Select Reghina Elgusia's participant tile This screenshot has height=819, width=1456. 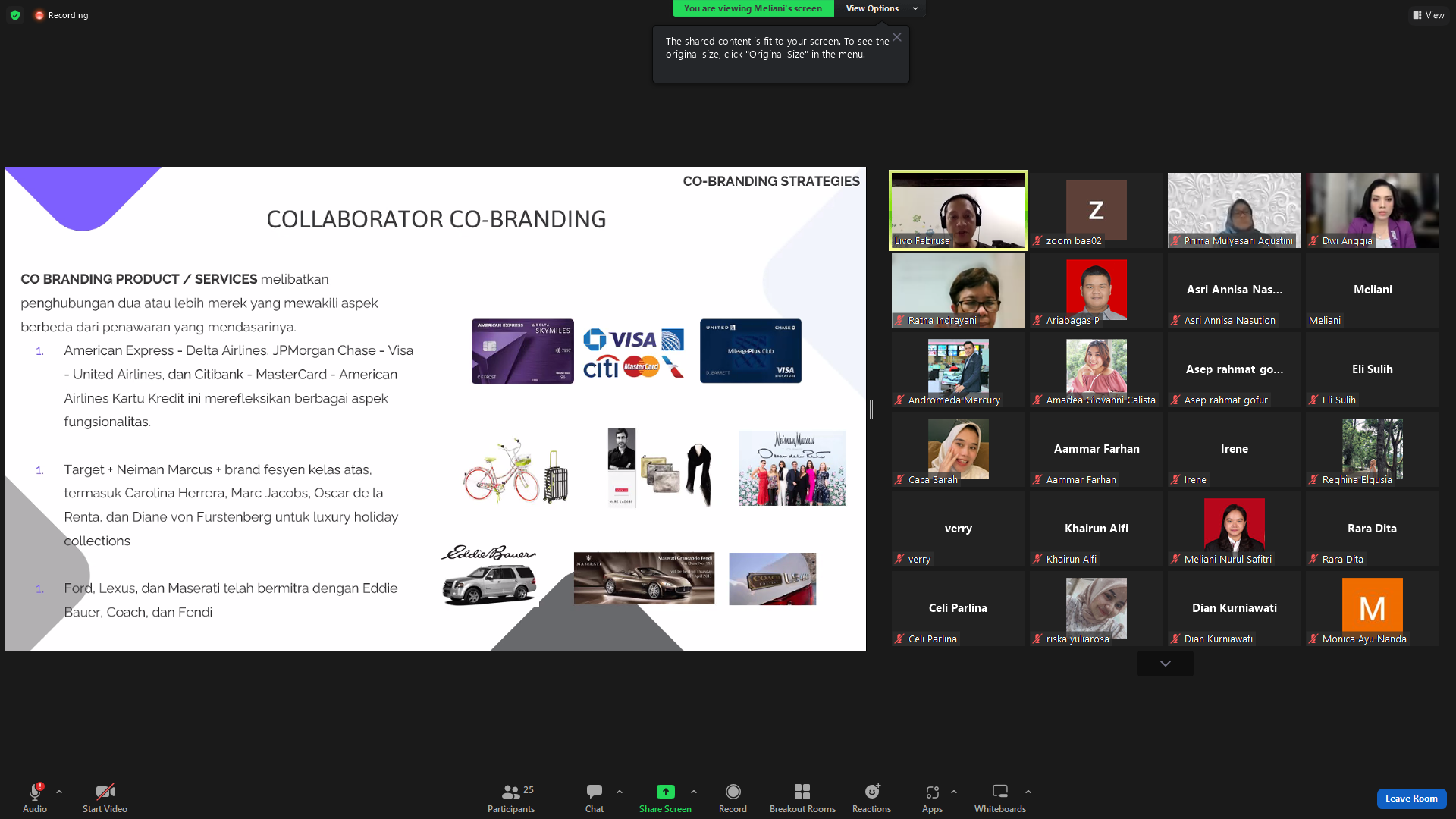click(x=1373, y=449)
